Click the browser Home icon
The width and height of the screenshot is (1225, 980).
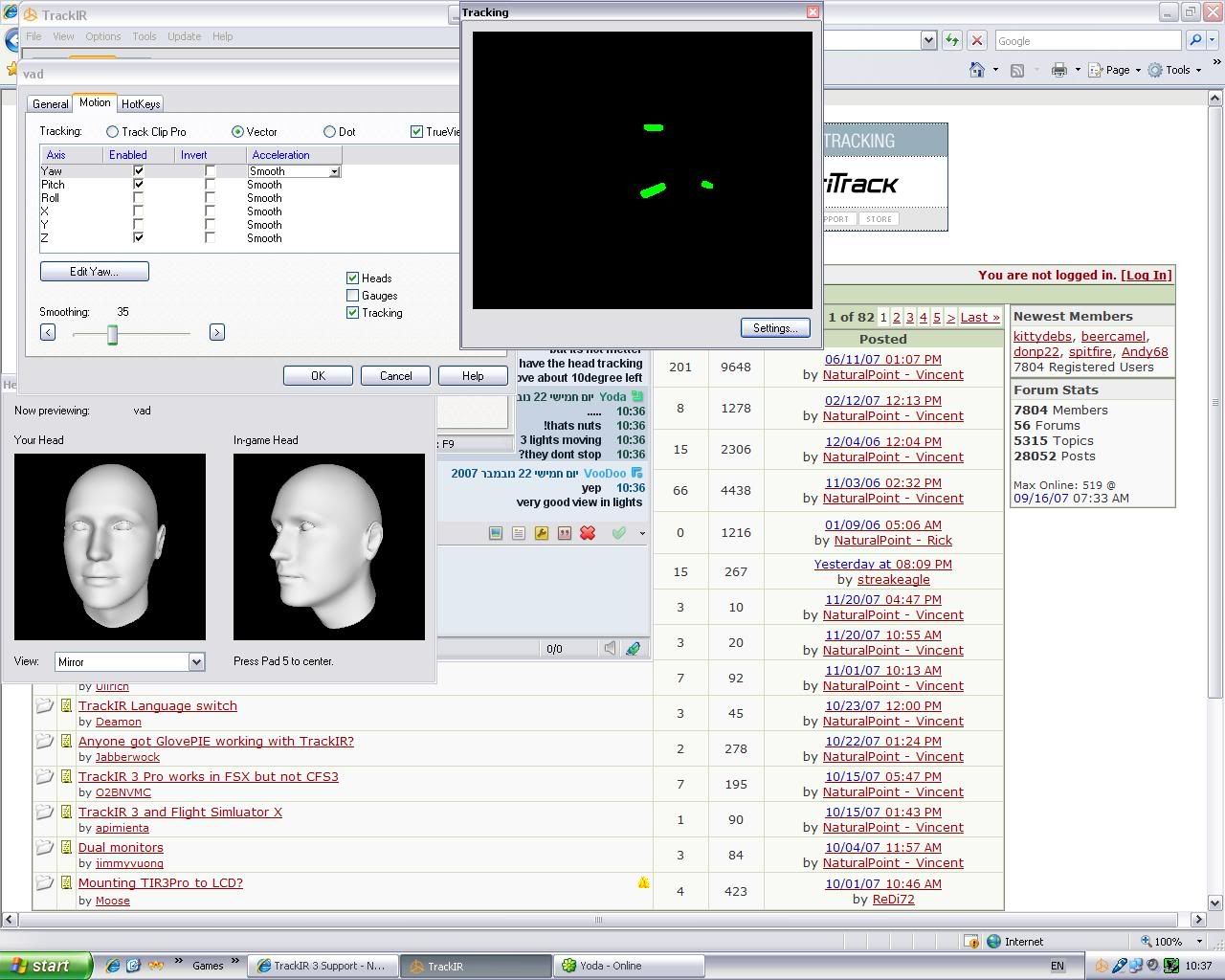(977, 70)
